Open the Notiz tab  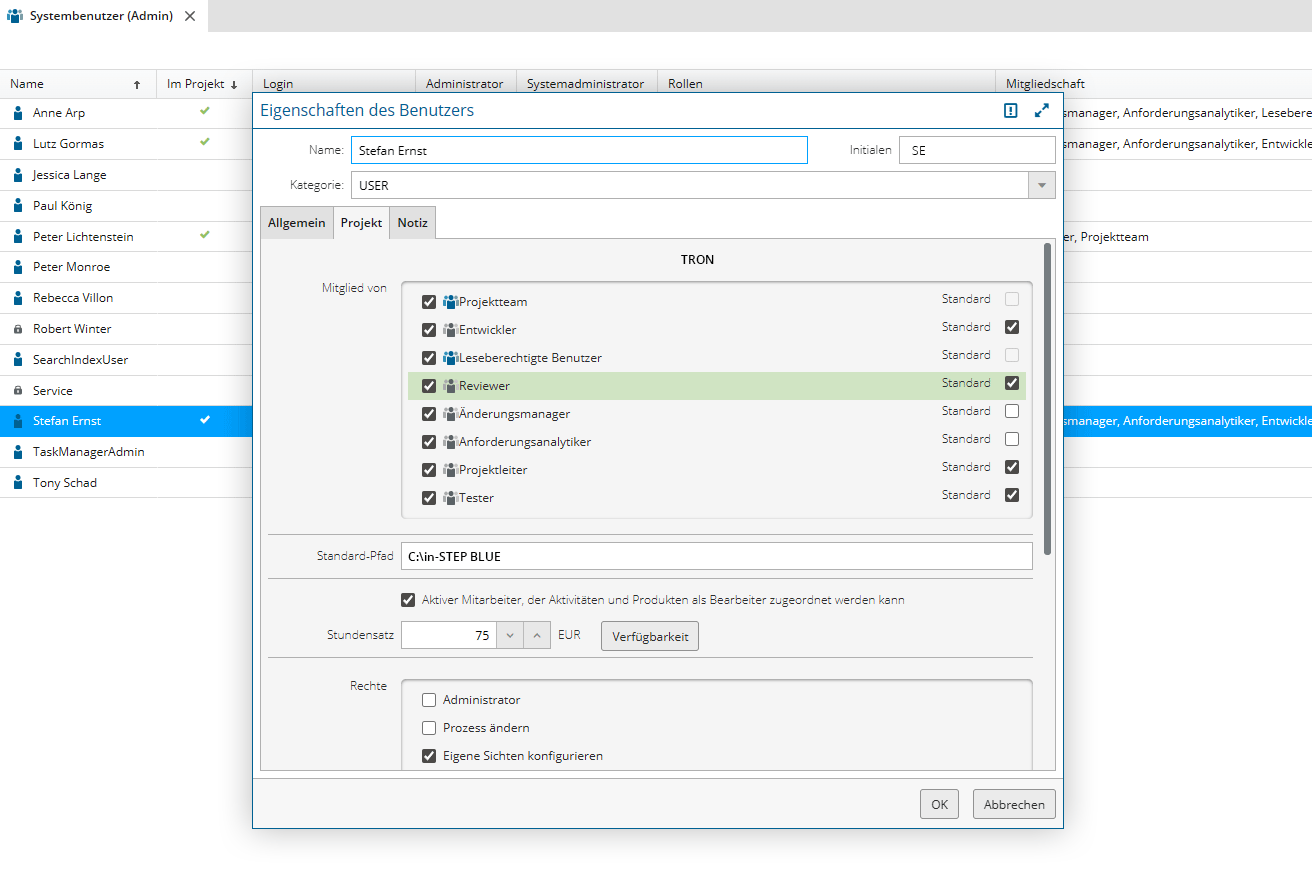pos(412,223)
